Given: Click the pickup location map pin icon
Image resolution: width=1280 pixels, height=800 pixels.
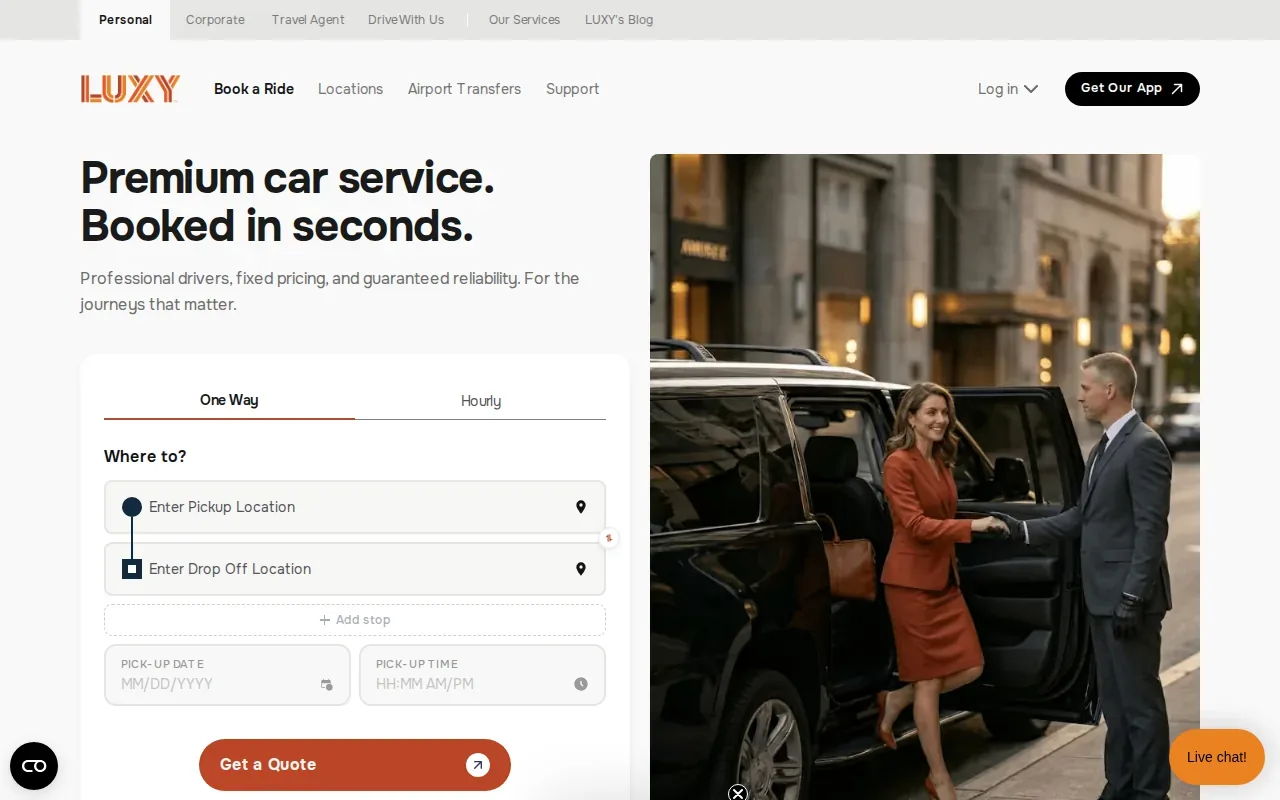Looking at the screenshot, I should pos(580,507).
